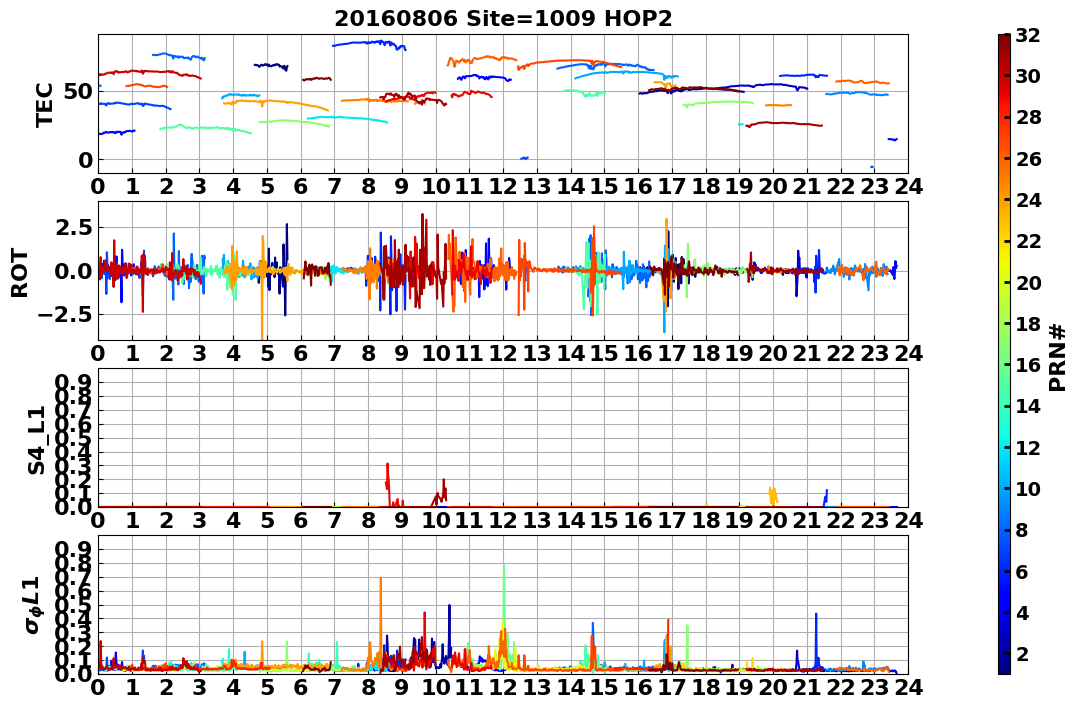Click the '50' tick on TEC axis
The height and width of the screenshot is (709, 1077).
tap(78, 91)
